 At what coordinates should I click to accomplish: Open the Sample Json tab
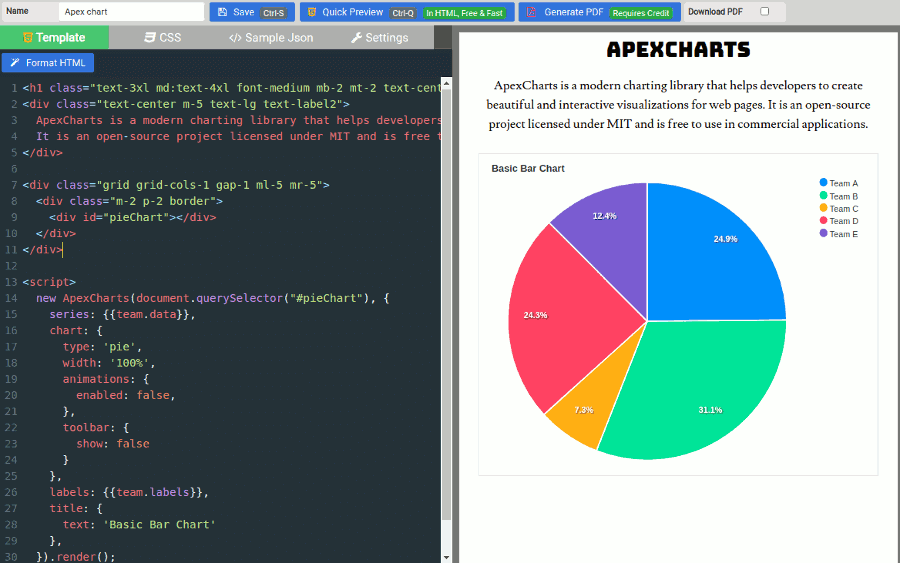271,38
